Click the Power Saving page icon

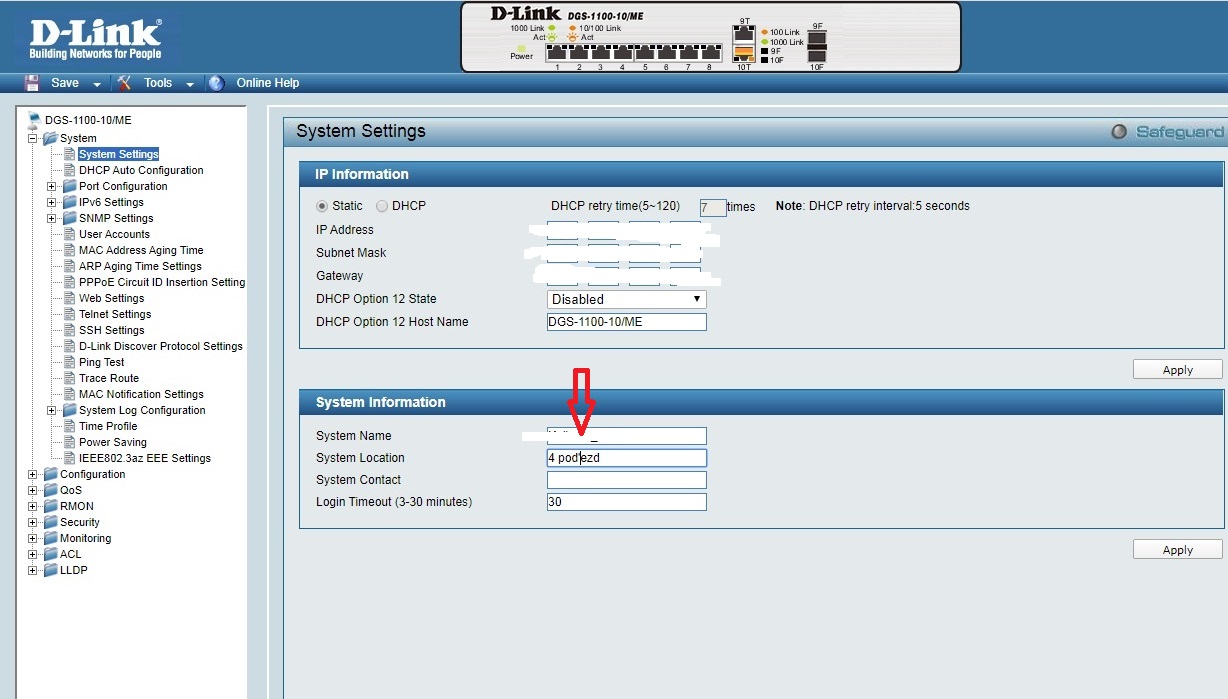70,442
